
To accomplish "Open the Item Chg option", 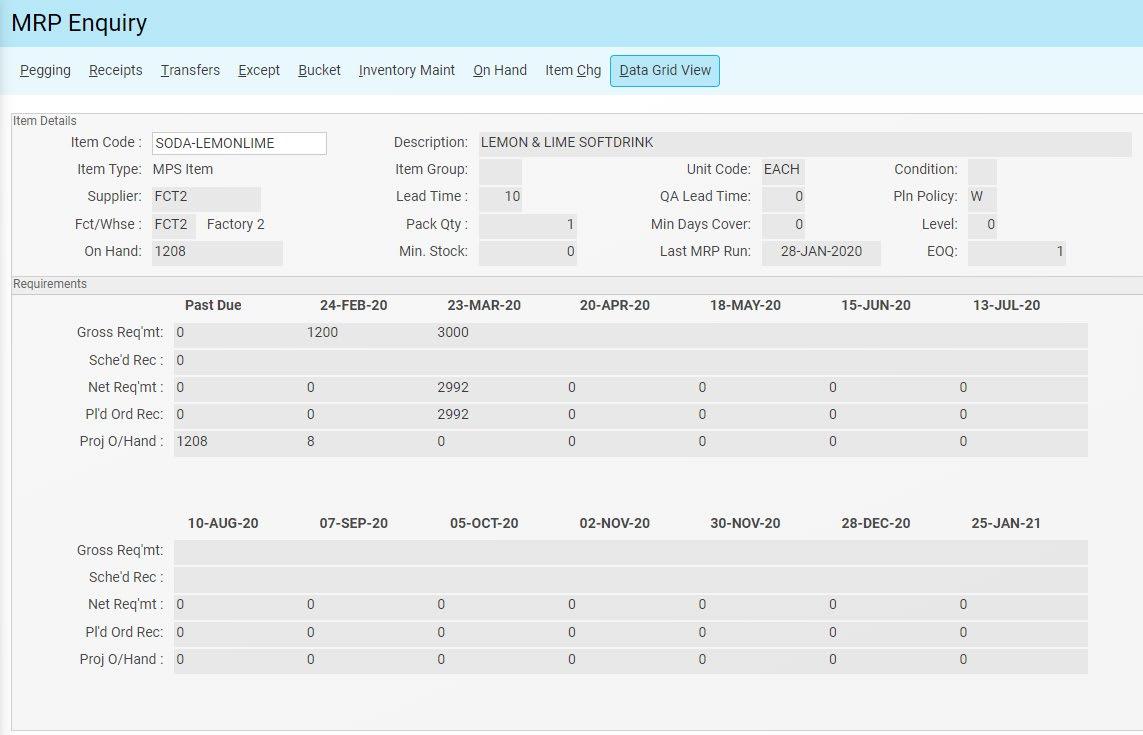I will (x=573, y=71).
